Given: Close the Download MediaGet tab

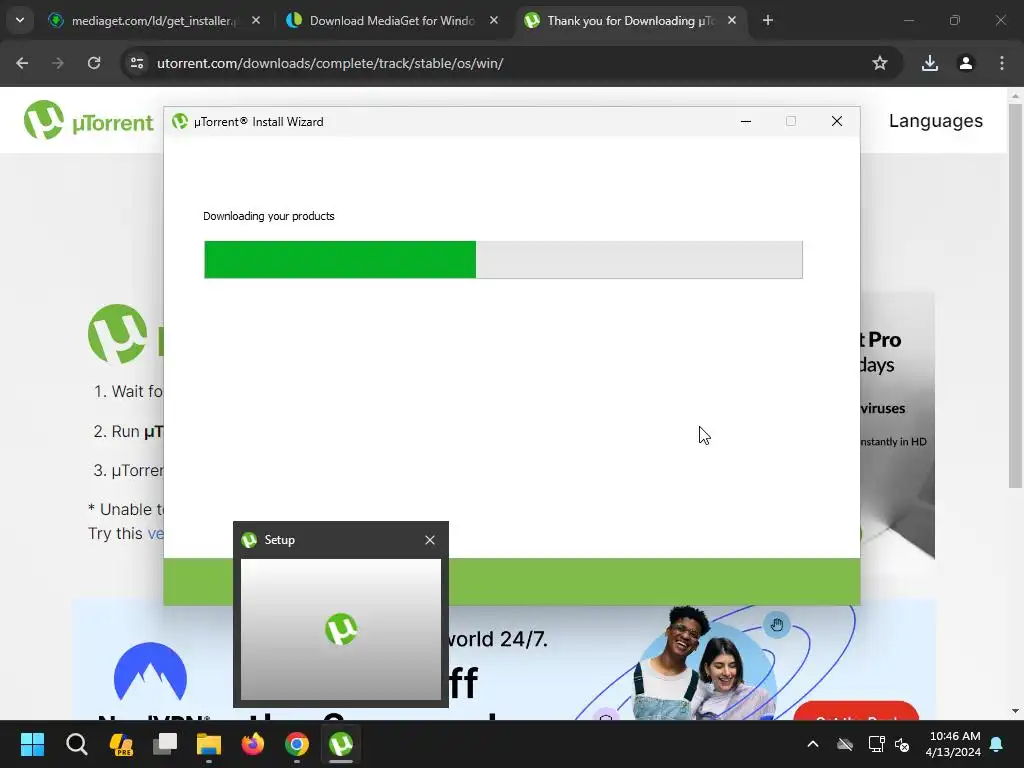Looking at the screenshot, I should click(494, 20).
